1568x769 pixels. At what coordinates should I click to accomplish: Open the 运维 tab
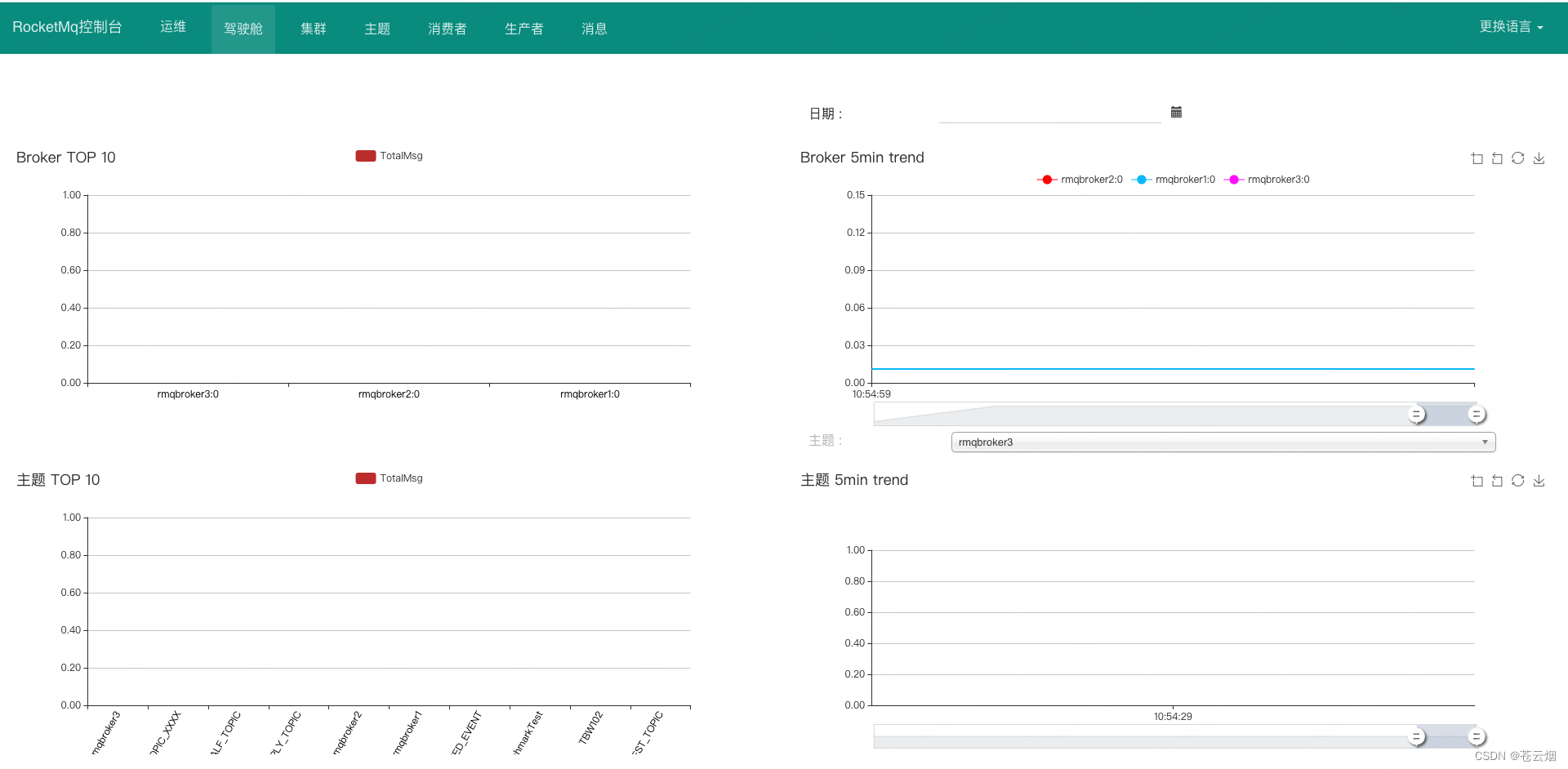(173, 27)
